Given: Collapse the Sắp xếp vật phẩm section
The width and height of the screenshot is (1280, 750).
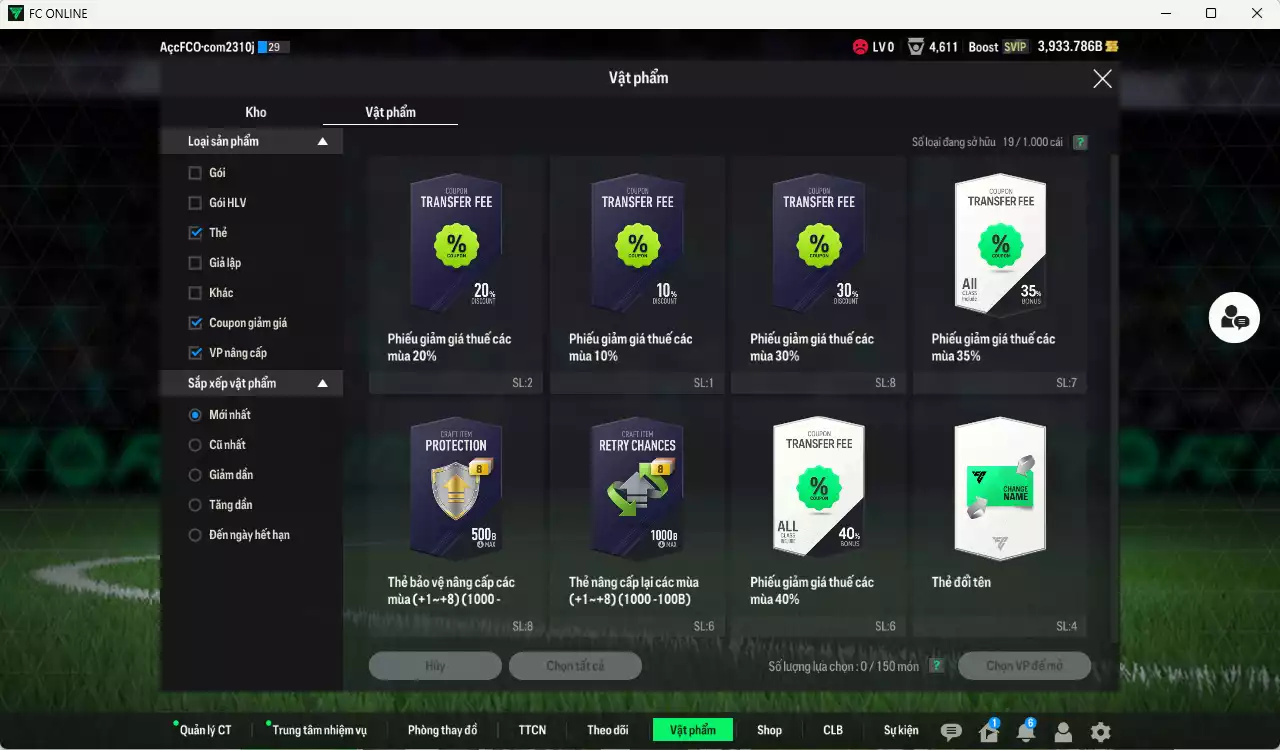Looking at the screenshot, I should coord(322,384).
